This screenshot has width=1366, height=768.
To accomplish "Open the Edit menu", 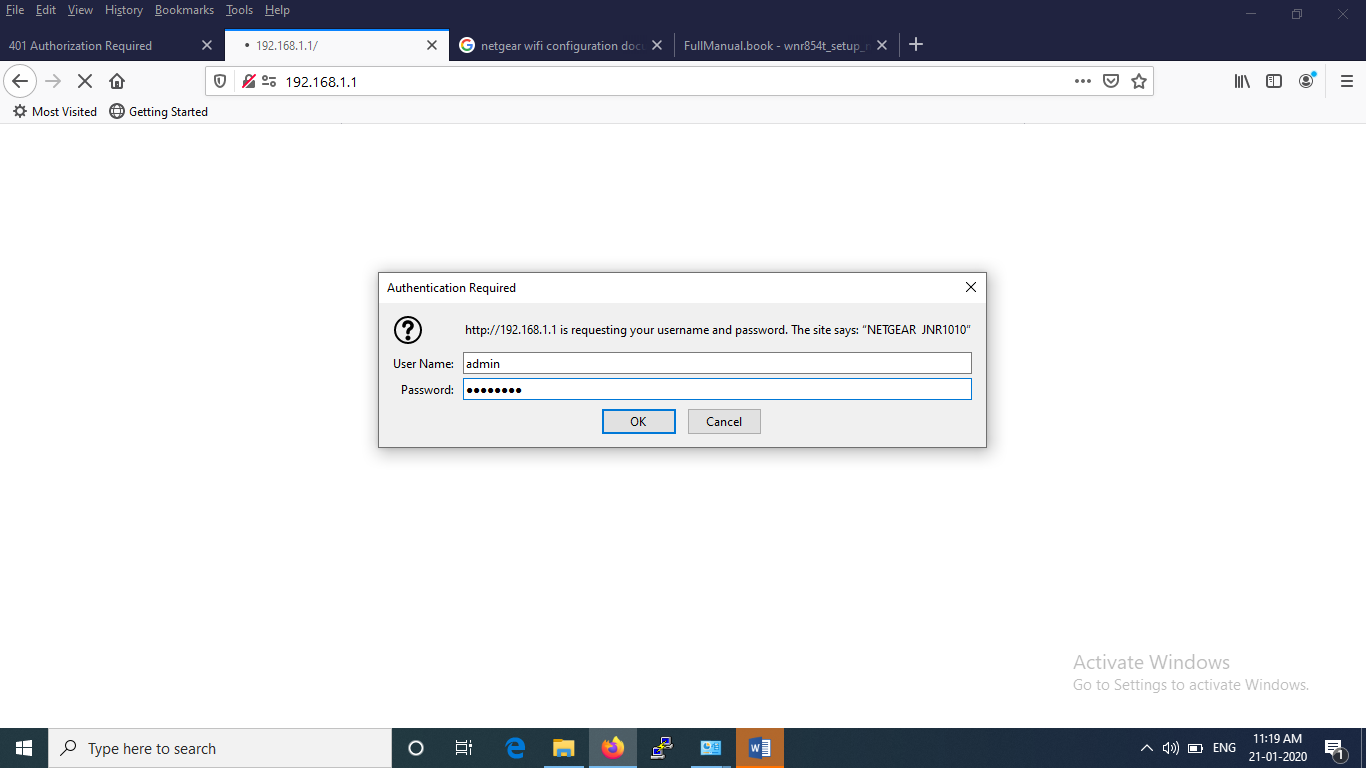I will tap(46, 10).
